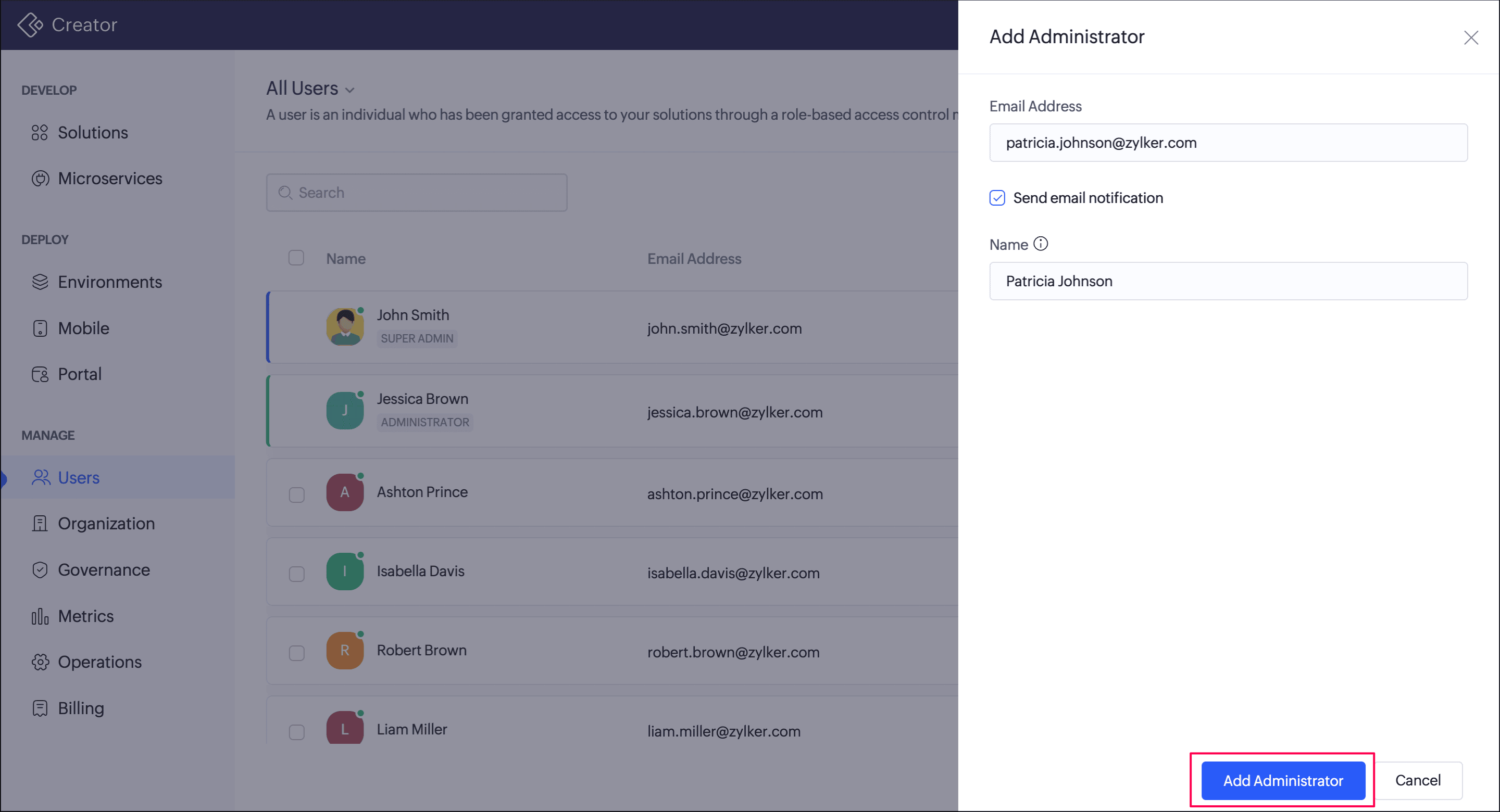Click ashton.prince@zylker.com email text
Screen dimensions: 1500x812
tap(735, 494)
